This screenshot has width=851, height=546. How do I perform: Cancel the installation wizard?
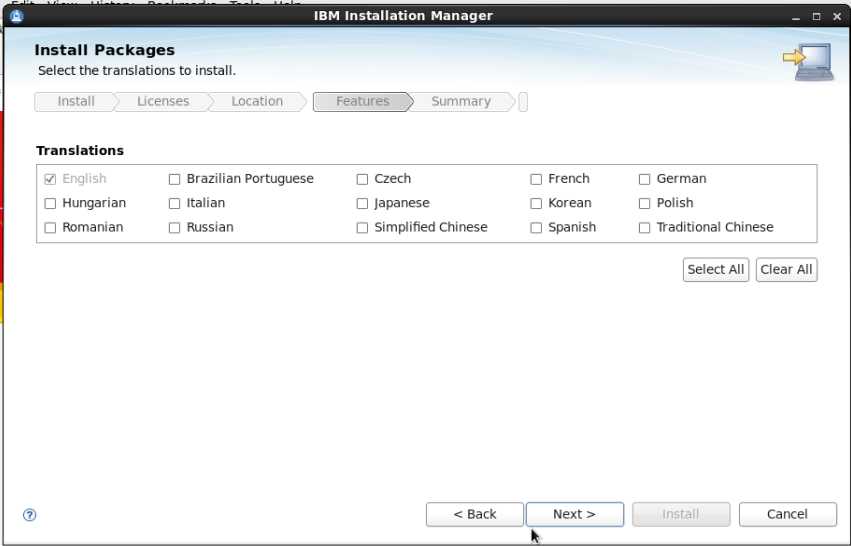point(788,514)
